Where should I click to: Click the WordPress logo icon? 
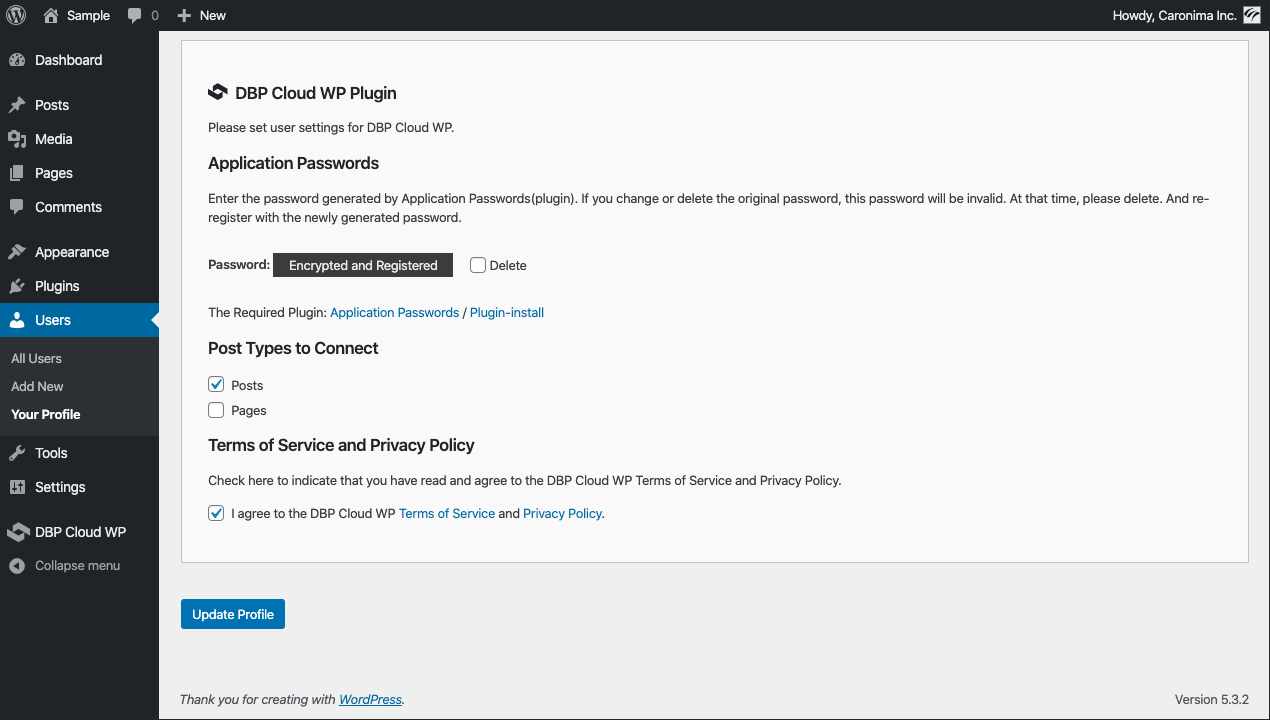[16, 15]
